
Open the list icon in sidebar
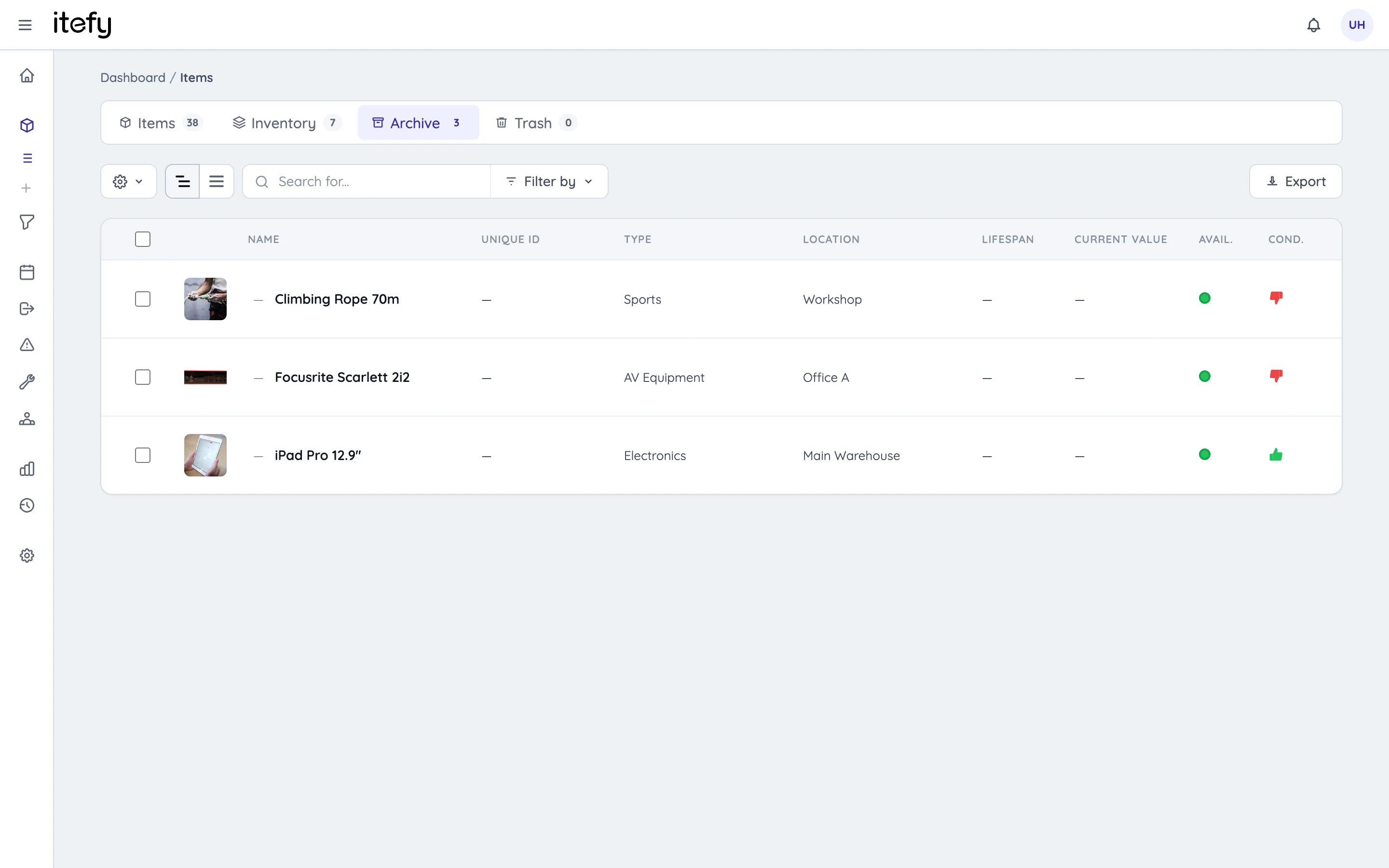pos(27,158)
